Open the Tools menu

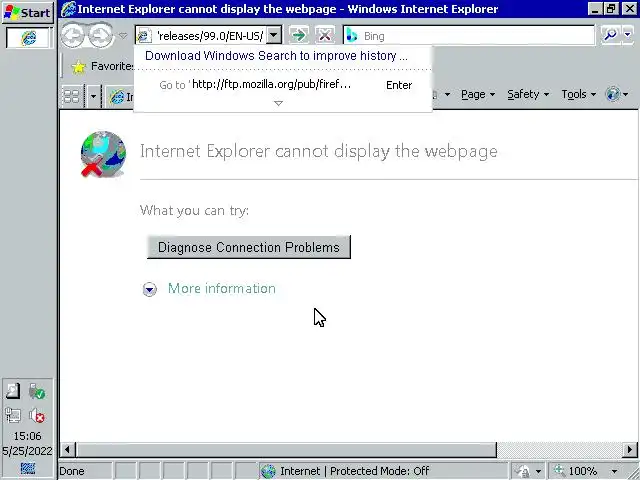[578, 94]
